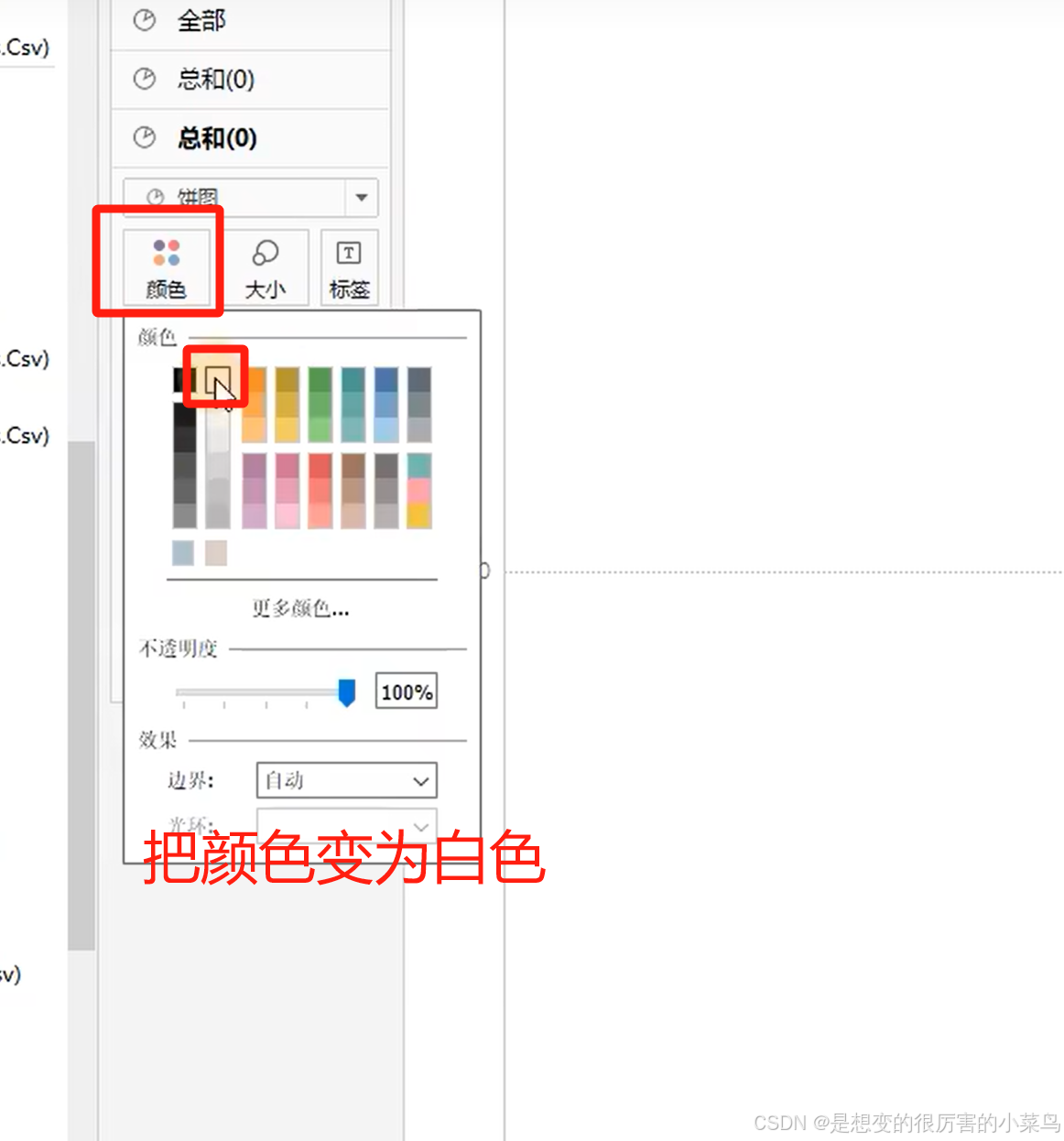Open the 边界 dropdown set to 自动
This screenshot has width=1064, height=1141.
coord(346,780)
